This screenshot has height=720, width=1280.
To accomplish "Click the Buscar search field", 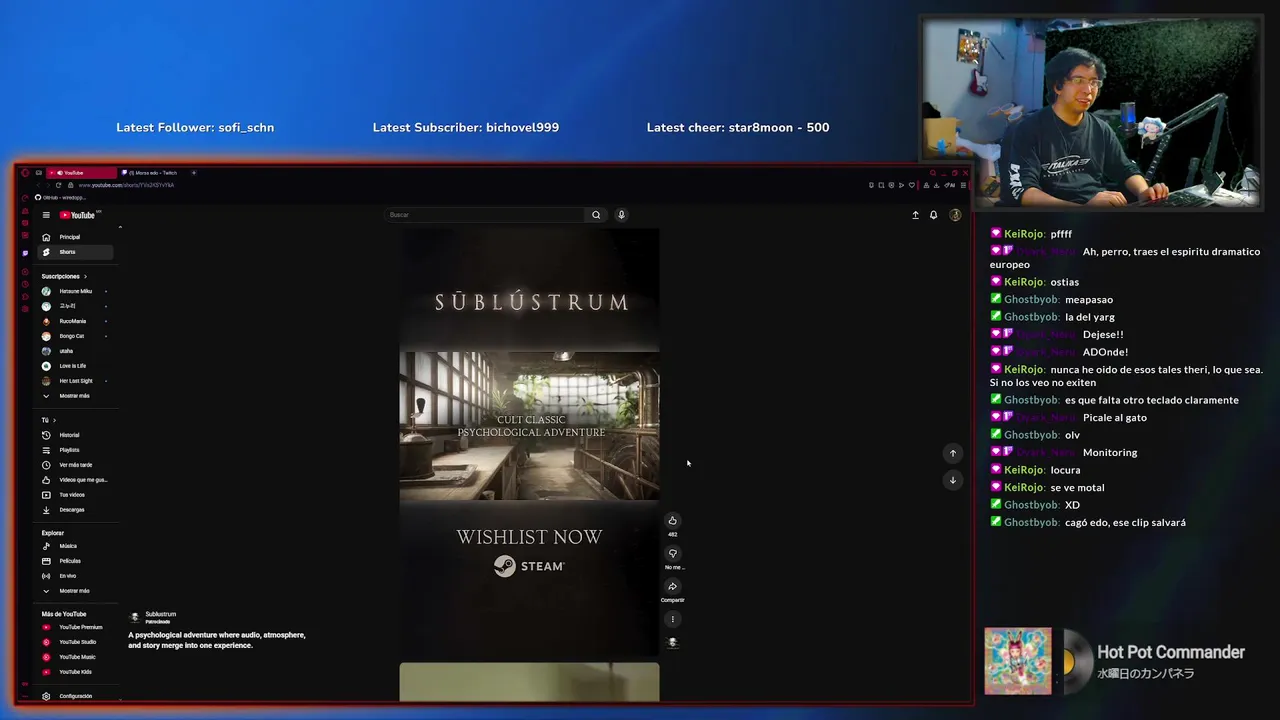I will click(x=486, y=215).
